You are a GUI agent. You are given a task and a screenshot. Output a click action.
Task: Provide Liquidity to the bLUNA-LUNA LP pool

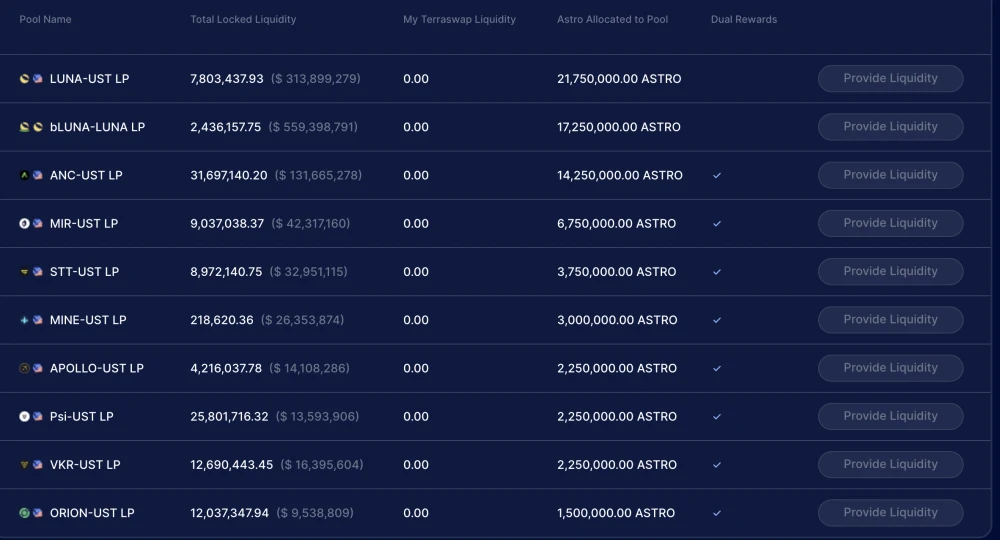(890, 127)
